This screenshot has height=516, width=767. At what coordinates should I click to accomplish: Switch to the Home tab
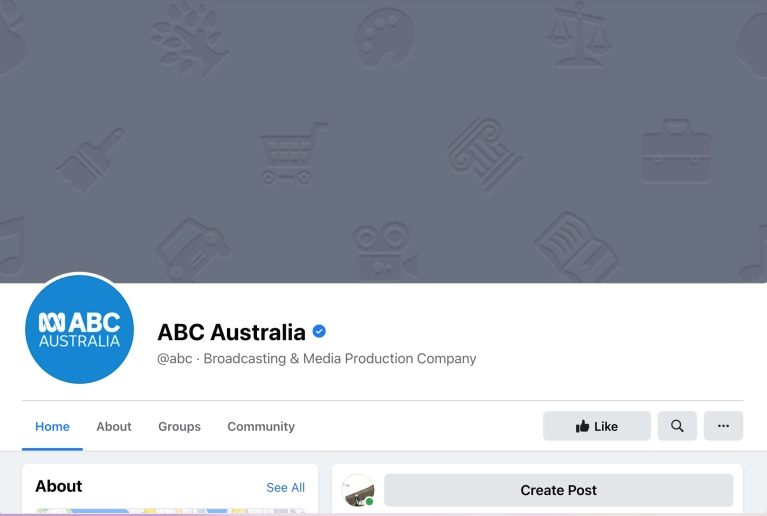tap(52, 426)
